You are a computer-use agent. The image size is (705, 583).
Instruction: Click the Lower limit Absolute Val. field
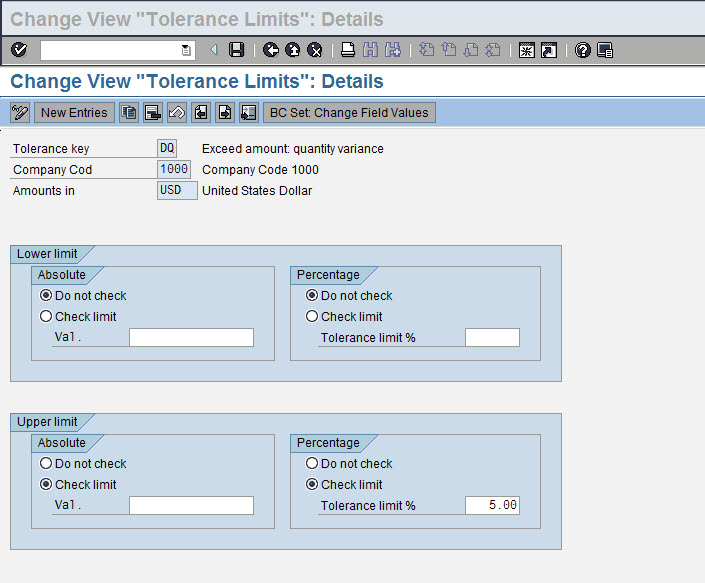point(191,338)
